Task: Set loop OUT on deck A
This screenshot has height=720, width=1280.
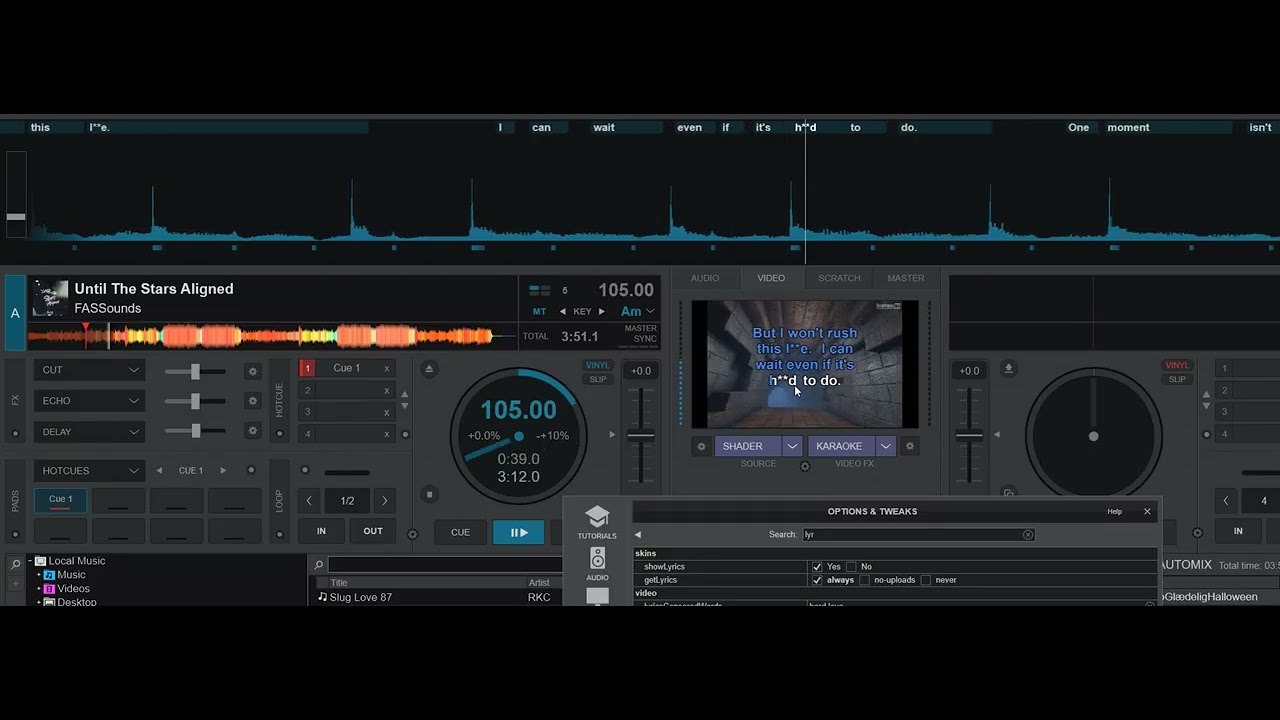Action: pos(373,531)
